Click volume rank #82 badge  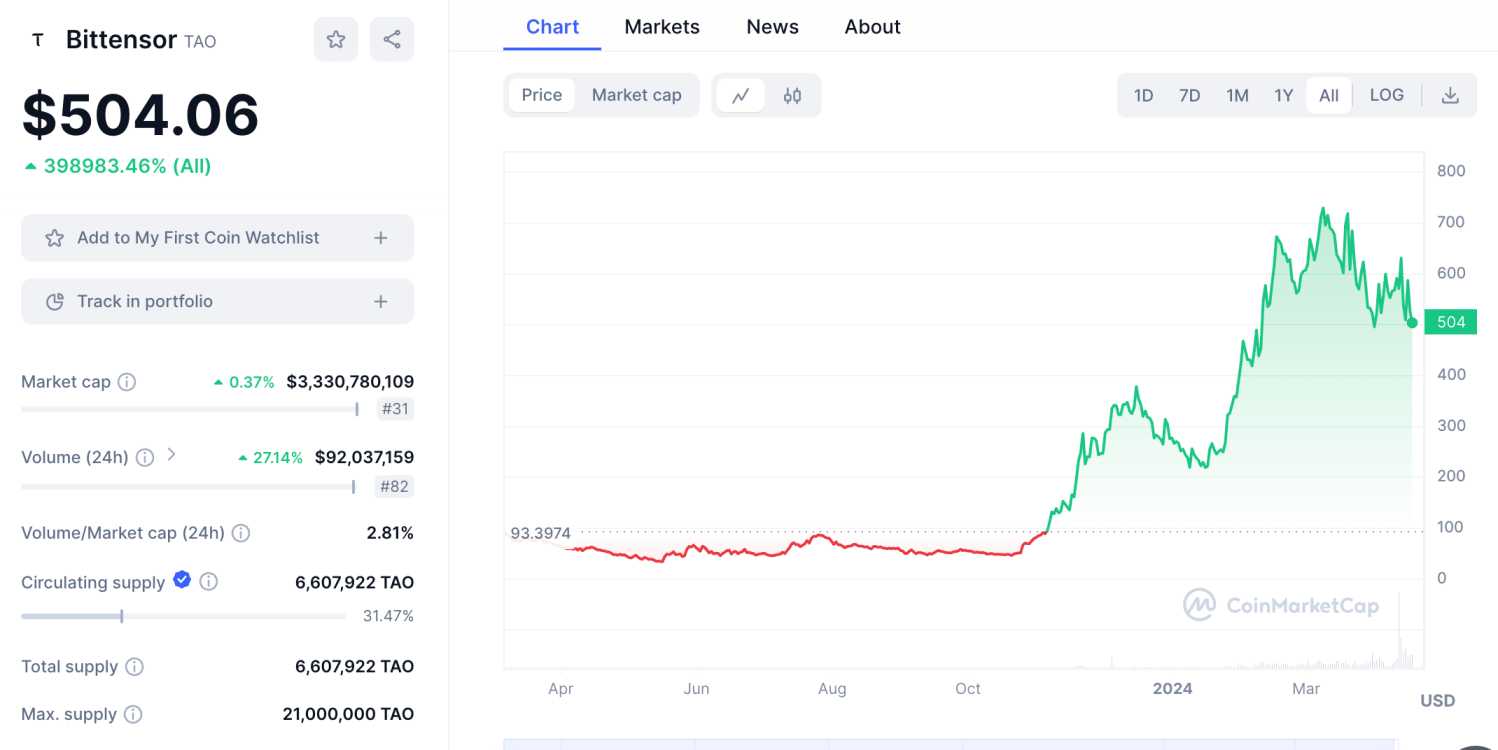(395, 487)
